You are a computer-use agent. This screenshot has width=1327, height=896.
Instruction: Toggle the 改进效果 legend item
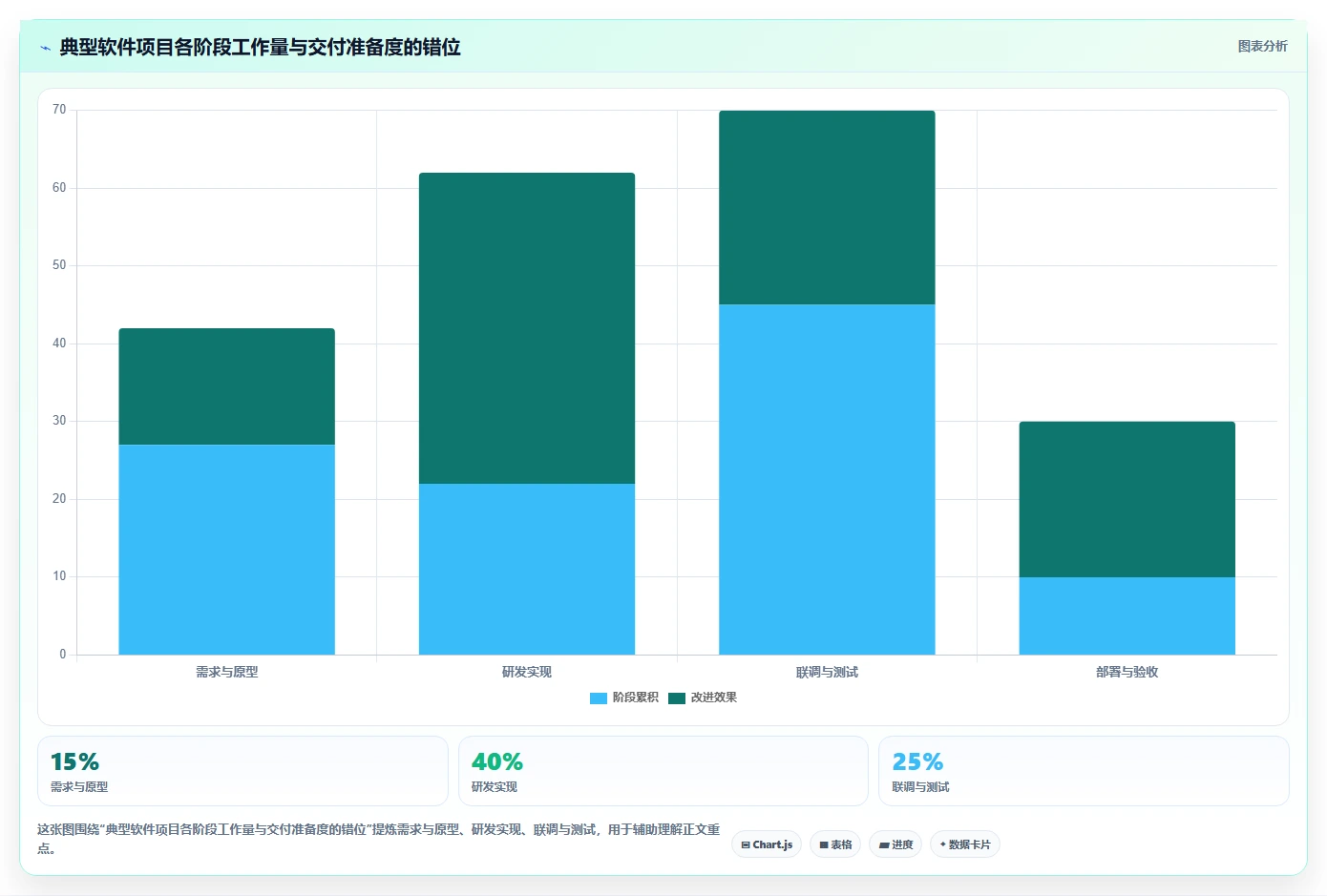pyautogui.click(x=703, y=698)
